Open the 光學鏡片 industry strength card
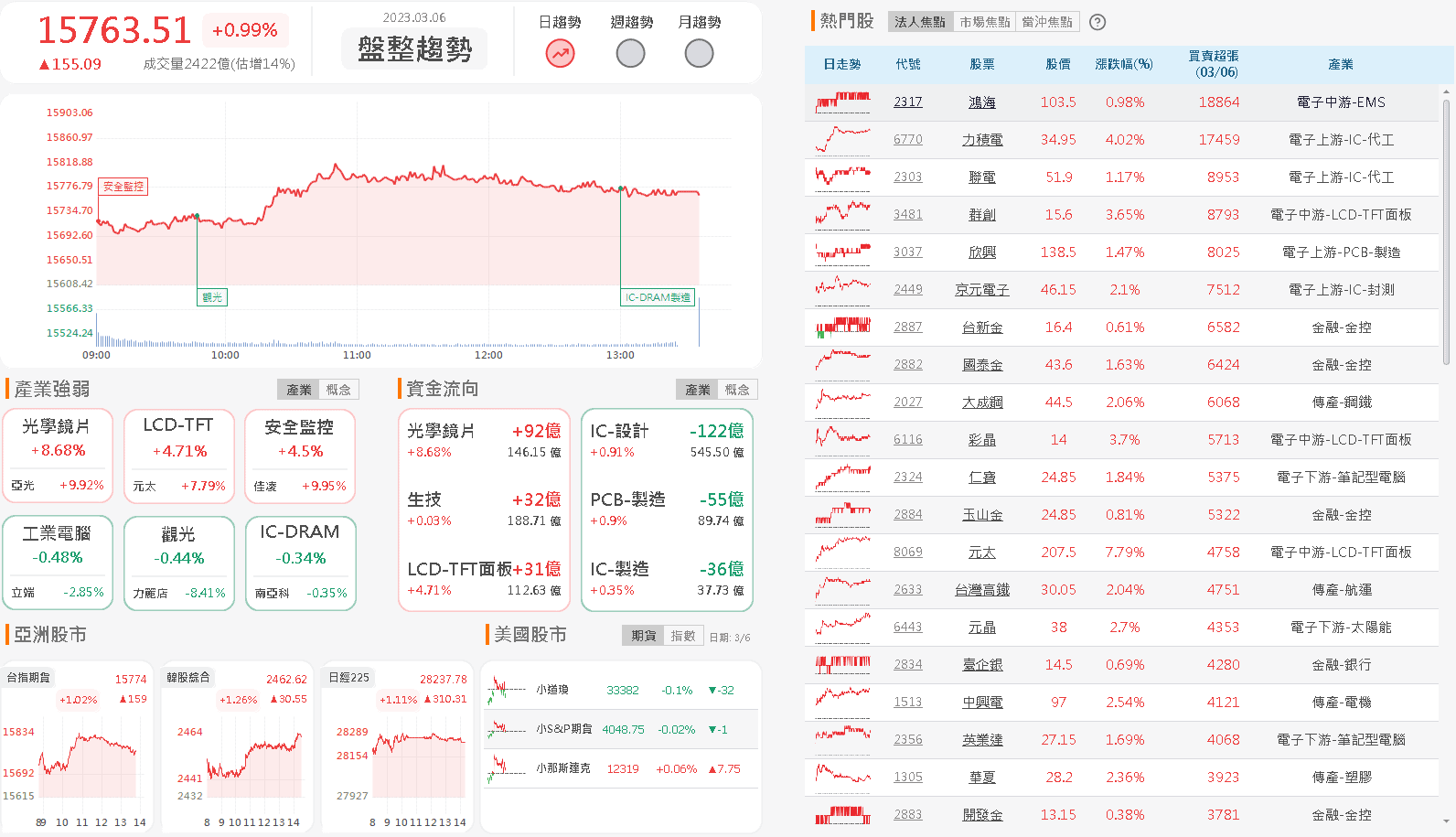This screenshot has width=1456, height=837. point(57,455)
